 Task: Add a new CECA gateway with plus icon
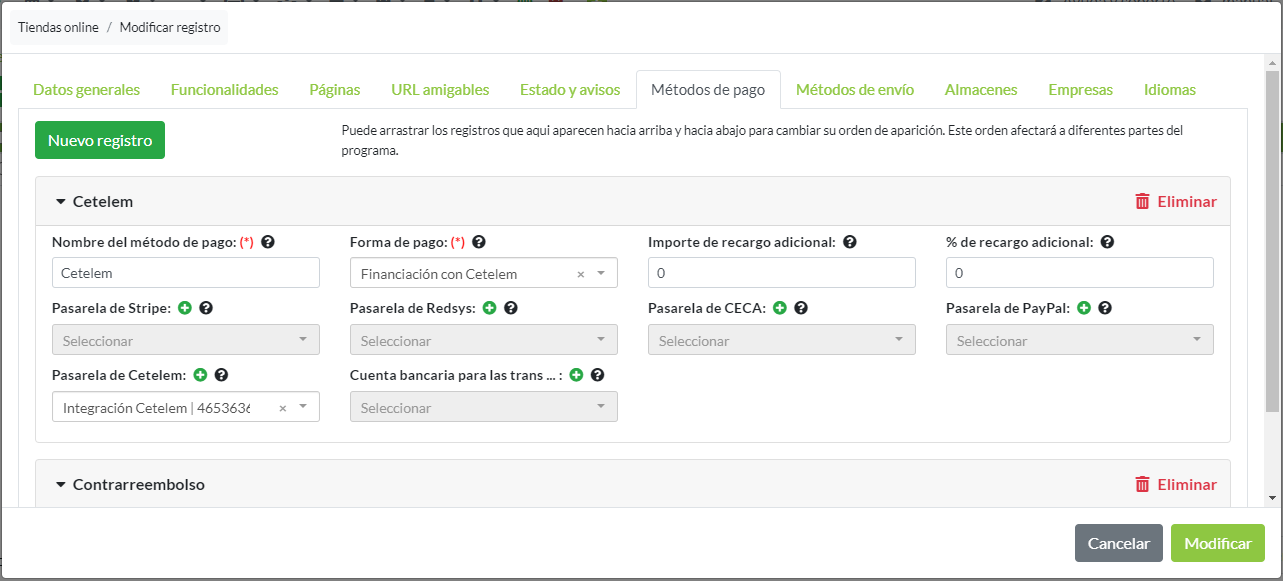point(780,309)
